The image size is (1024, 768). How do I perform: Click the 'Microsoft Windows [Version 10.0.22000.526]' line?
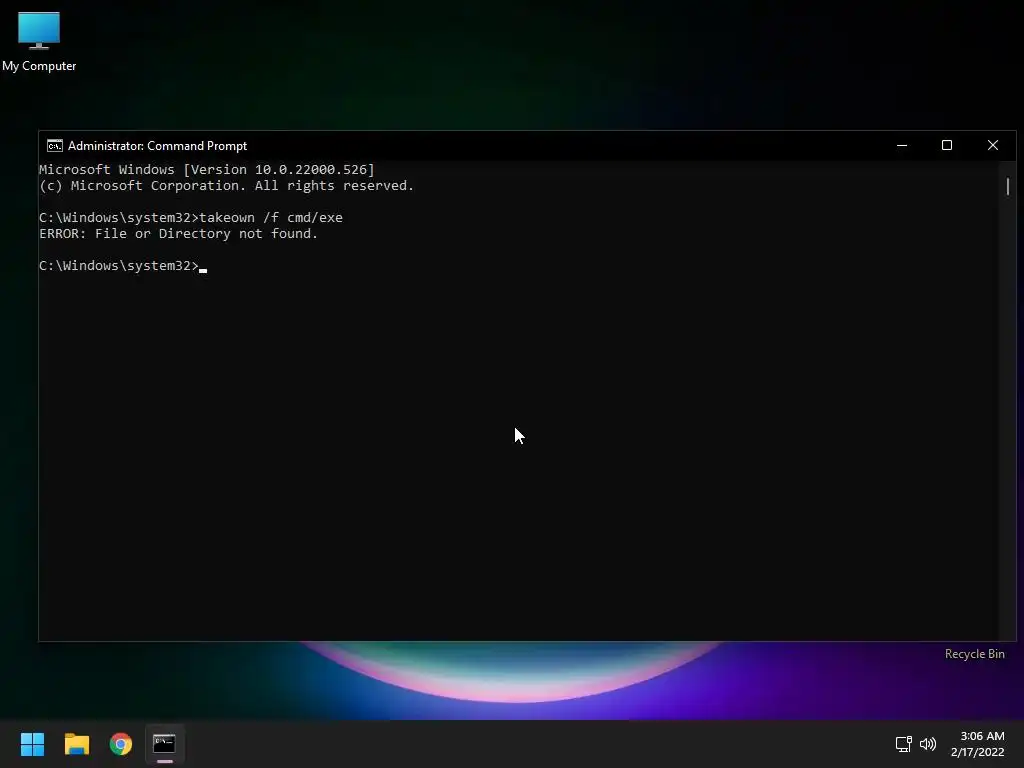[206, 170]
